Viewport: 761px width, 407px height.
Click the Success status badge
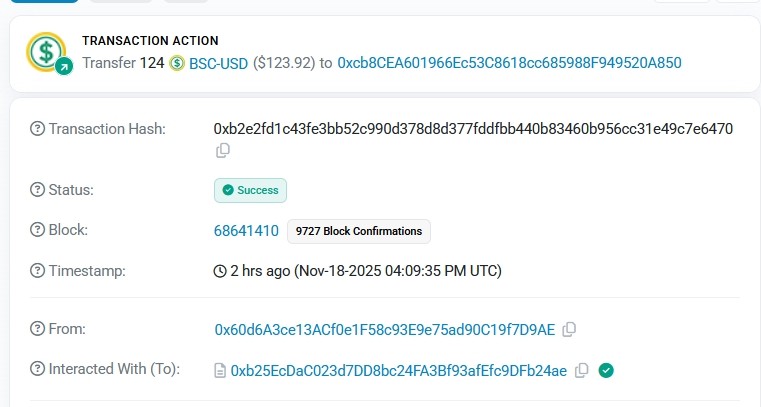click(x=250, y=190)
